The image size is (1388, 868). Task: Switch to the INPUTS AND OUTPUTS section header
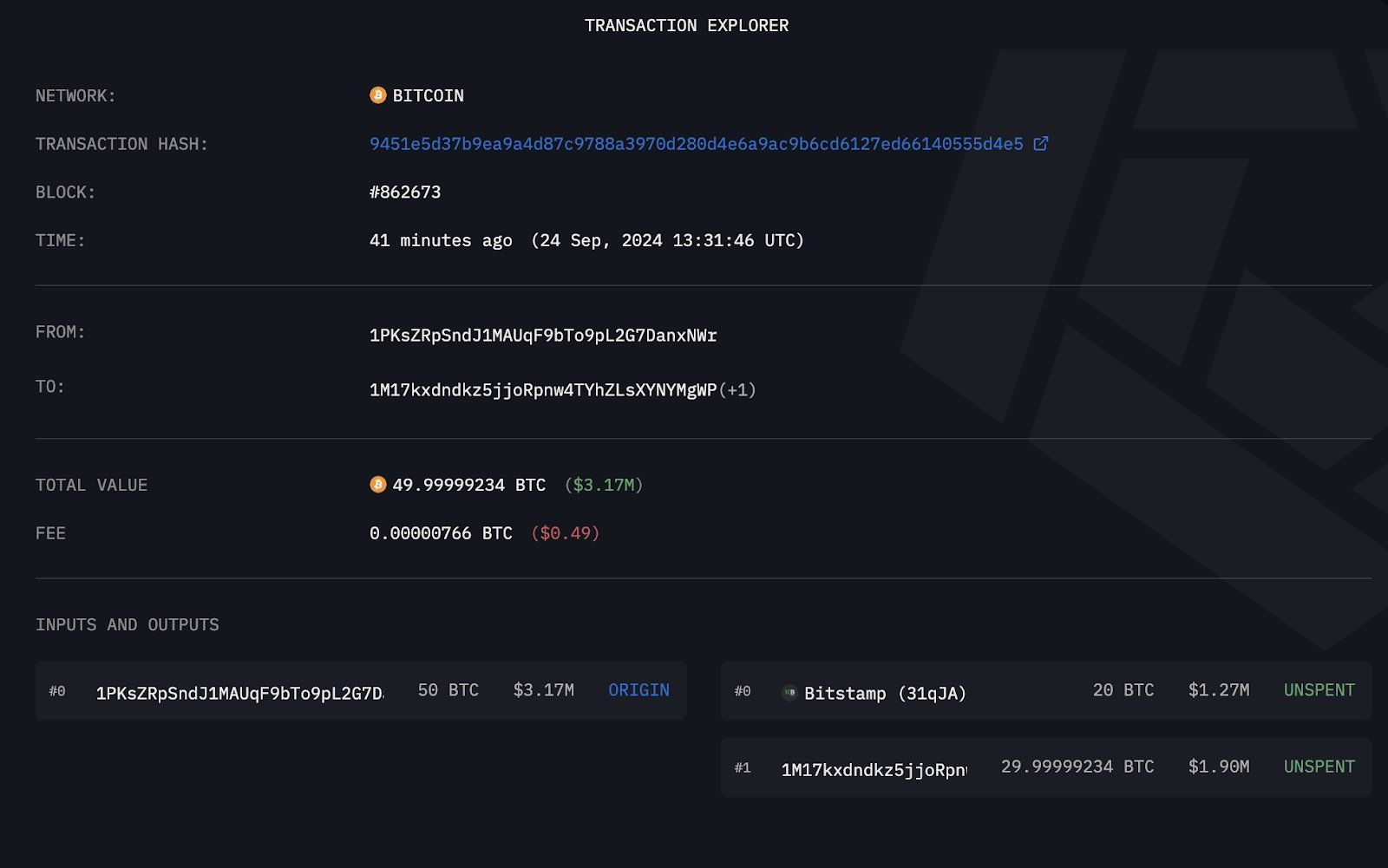click(127, 624)
